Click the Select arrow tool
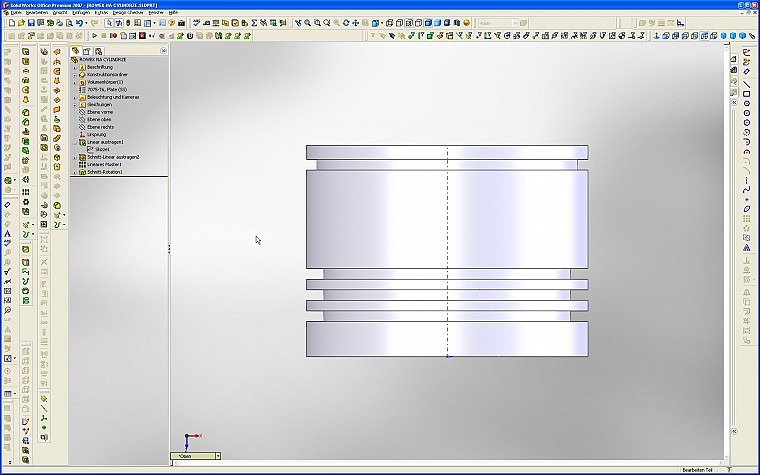 pos(109,23)
